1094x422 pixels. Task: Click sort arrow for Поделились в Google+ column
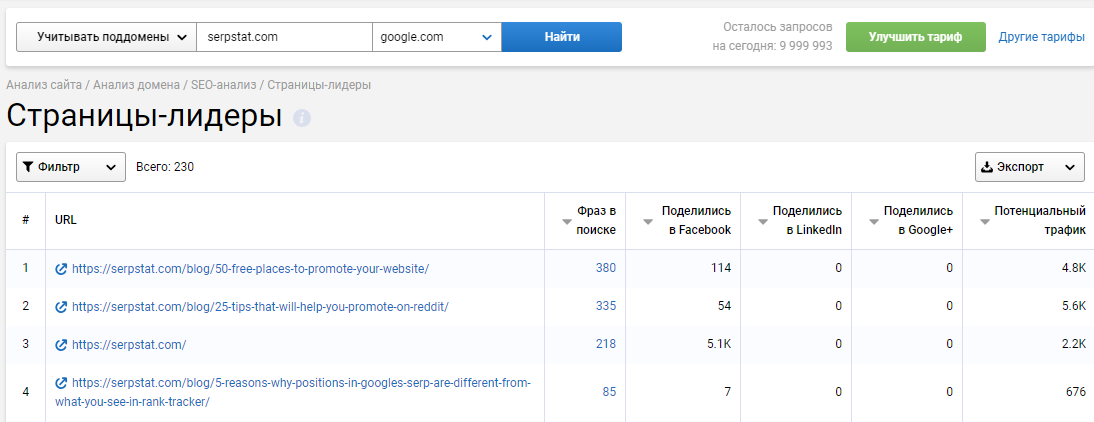point(874,222)
